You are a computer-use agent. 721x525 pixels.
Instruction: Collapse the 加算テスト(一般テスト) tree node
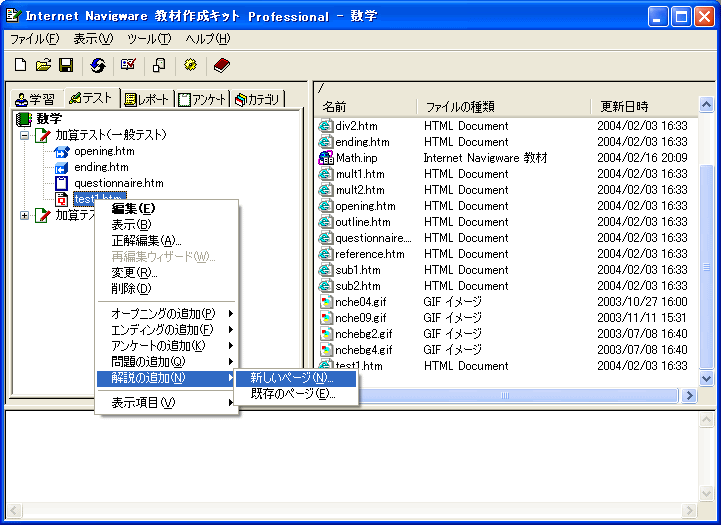tap(24, 135)
